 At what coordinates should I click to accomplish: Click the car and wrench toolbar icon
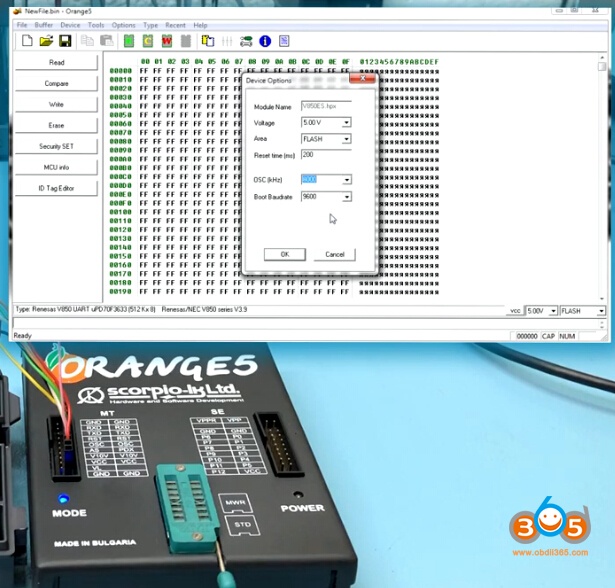click(246, 41)
